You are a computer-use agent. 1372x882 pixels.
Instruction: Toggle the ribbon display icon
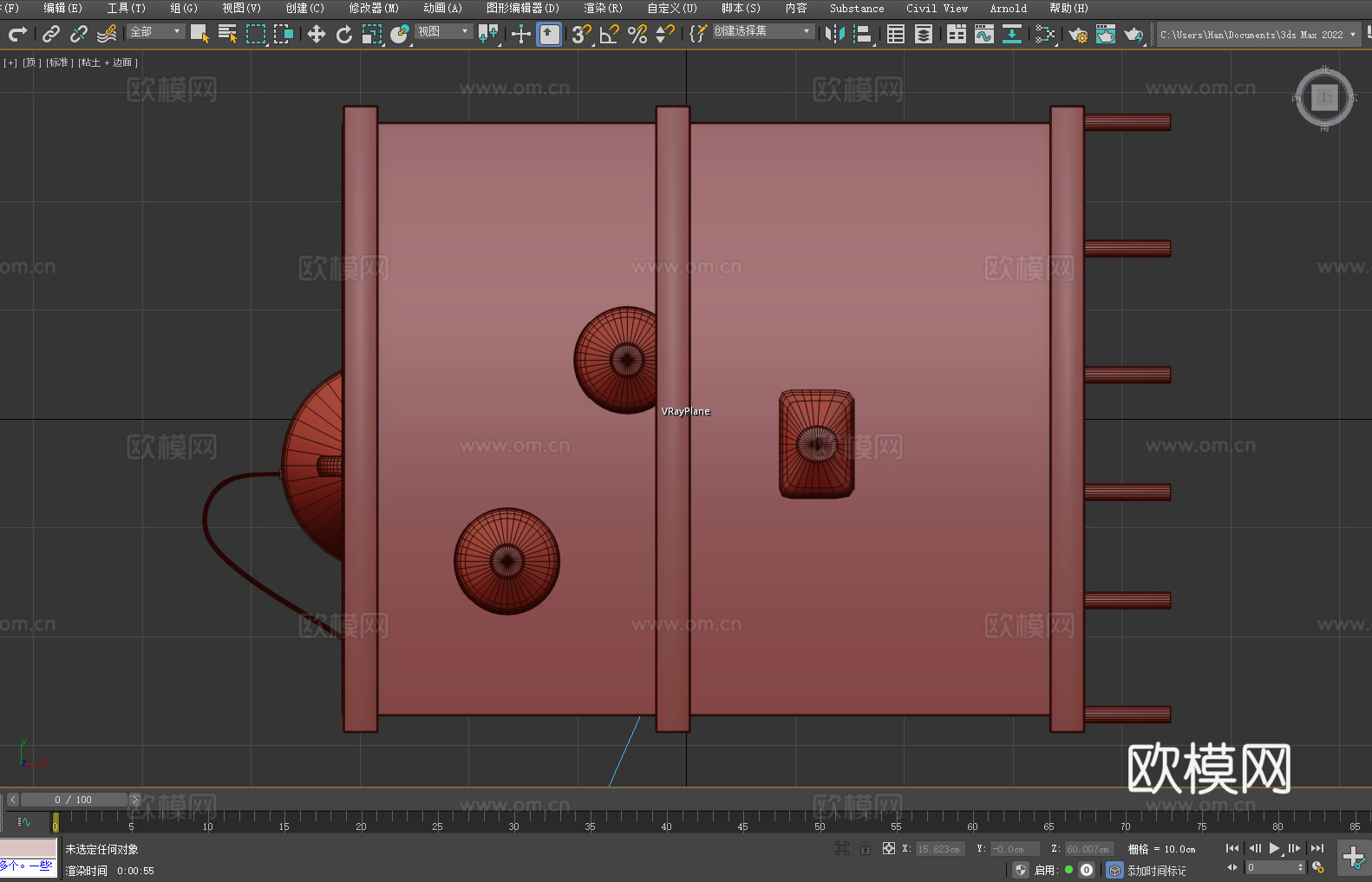tap(957, 34)
